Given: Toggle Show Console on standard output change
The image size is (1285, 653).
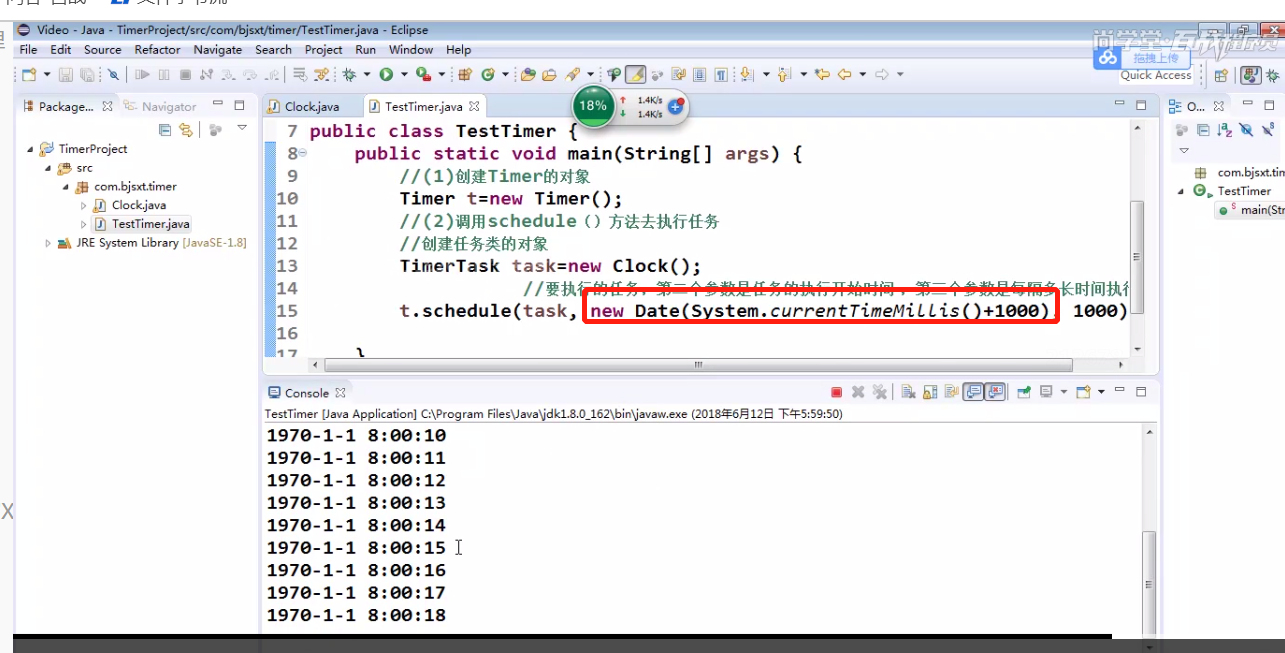Looking at the screenshot, I should pyautogui.click(x=973, y=392).
